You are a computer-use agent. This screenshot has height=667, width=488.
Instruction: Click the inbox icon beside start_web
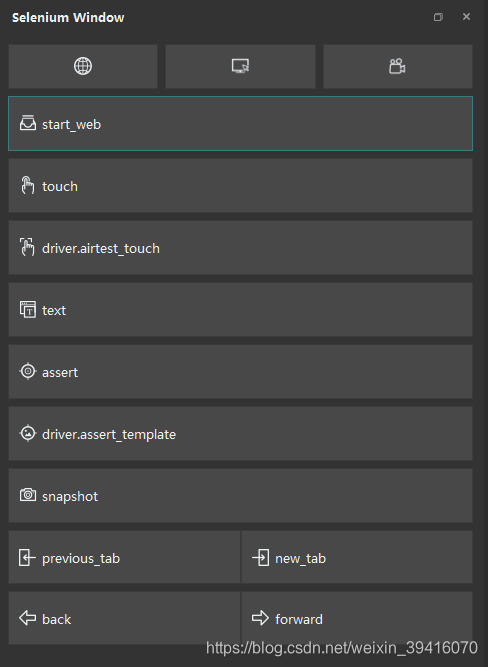pyautogui.click(x=28, y=123)
